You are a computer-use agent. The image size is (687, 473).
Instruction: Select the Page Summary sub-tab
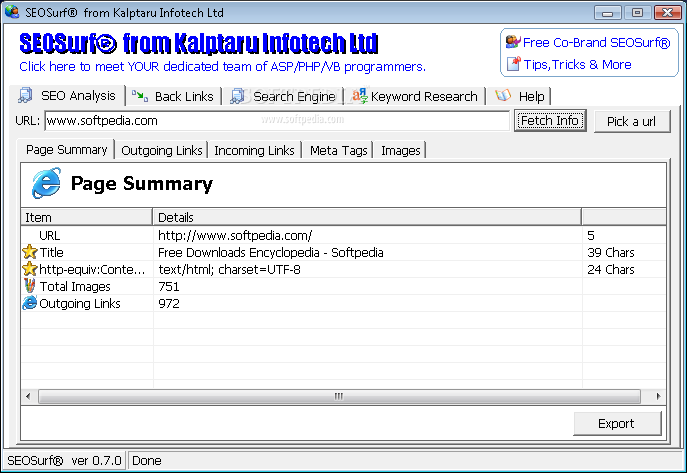tap(66, 150)
